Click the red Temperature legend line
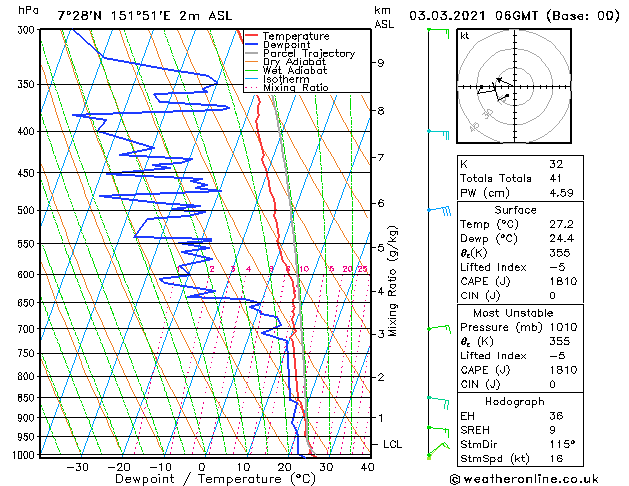 click(252, 36)
